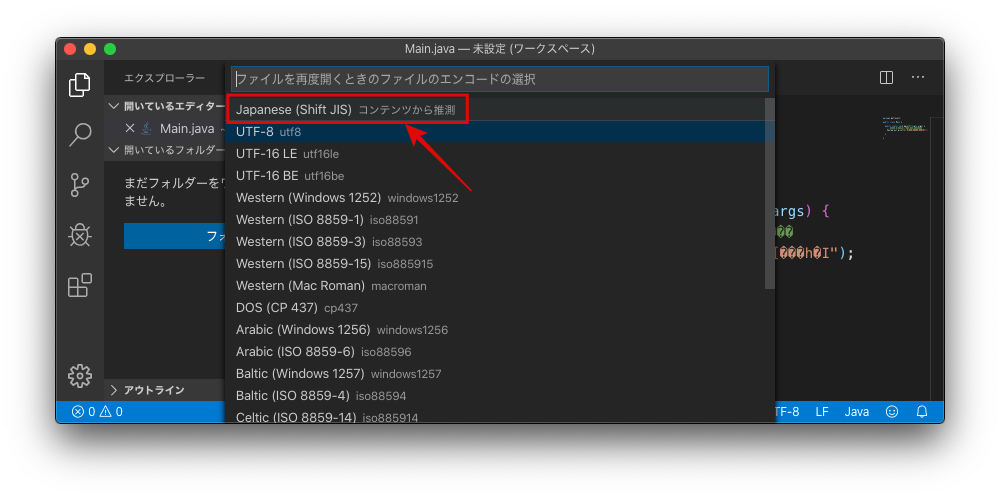The height and width of the screenshot is (497, 1000).
Task: Collapse the open editors section
Action: (165, 106)
